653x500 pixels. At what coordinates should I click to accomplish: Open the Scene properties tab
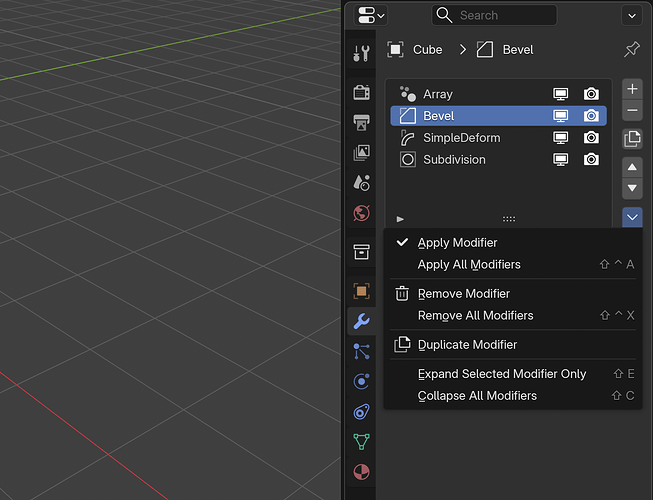[361, 183]
